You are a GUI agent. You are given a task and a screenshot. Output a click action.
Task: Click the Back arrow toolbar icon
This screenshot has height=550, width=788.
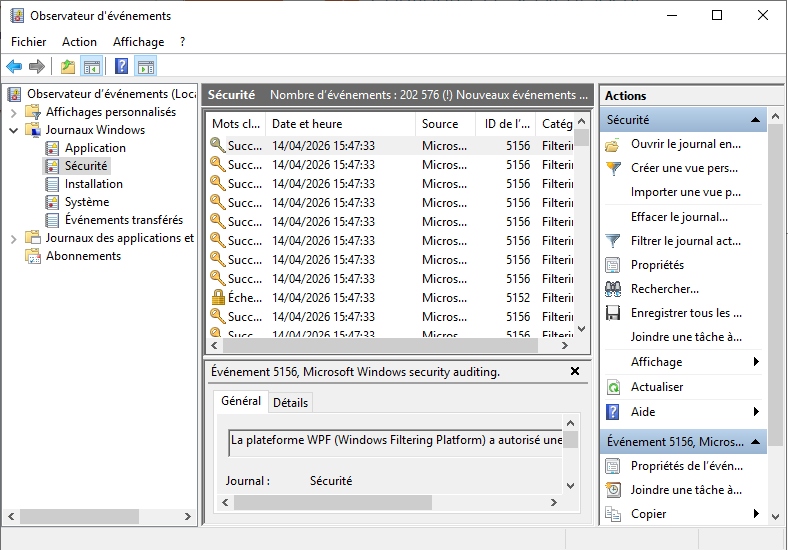click(x=14, y=66)
